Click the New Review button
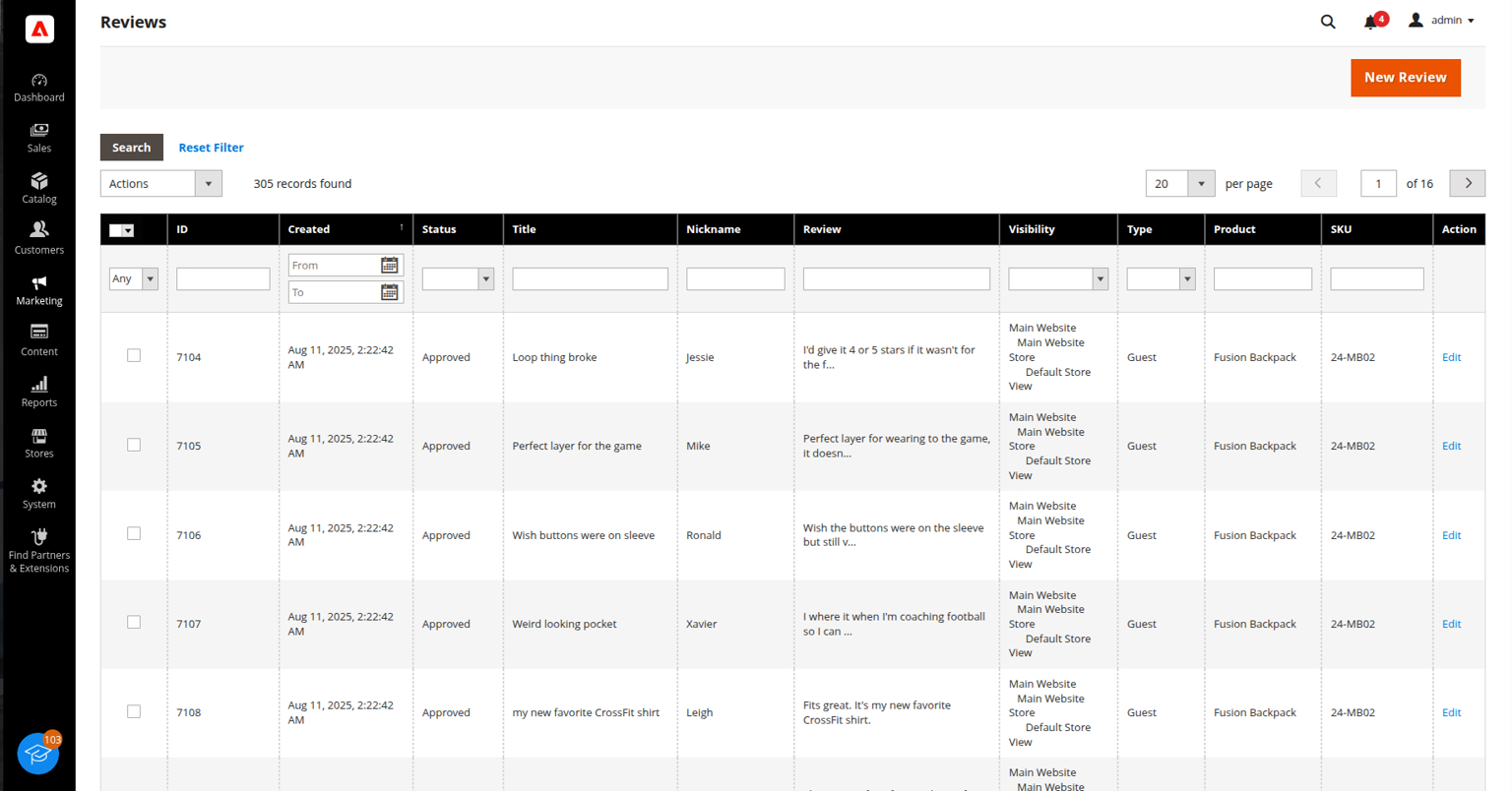Image resolution: width=1512 pixels, height=791 pixels. pos(1405,78)
